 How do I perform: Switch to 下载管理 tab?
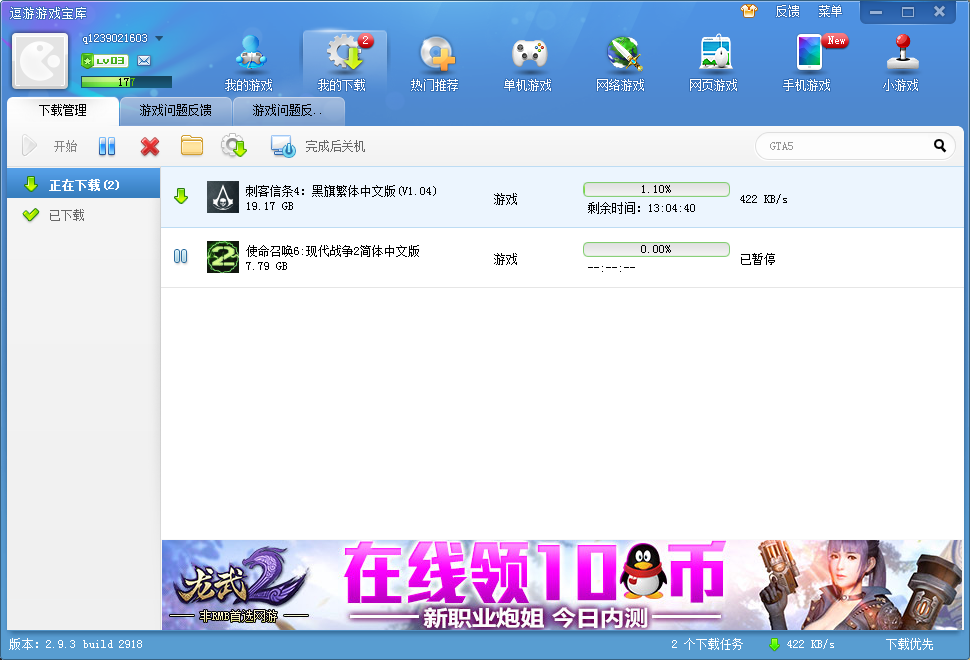(62, 111)
